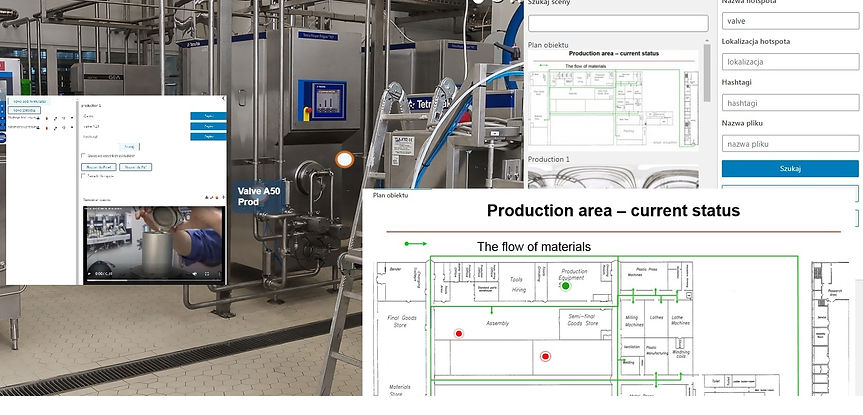Tick the checkbox below the small center button
The width and height of the screenshot is (863, 415).
pyautogui.click(x=83, y=155)
